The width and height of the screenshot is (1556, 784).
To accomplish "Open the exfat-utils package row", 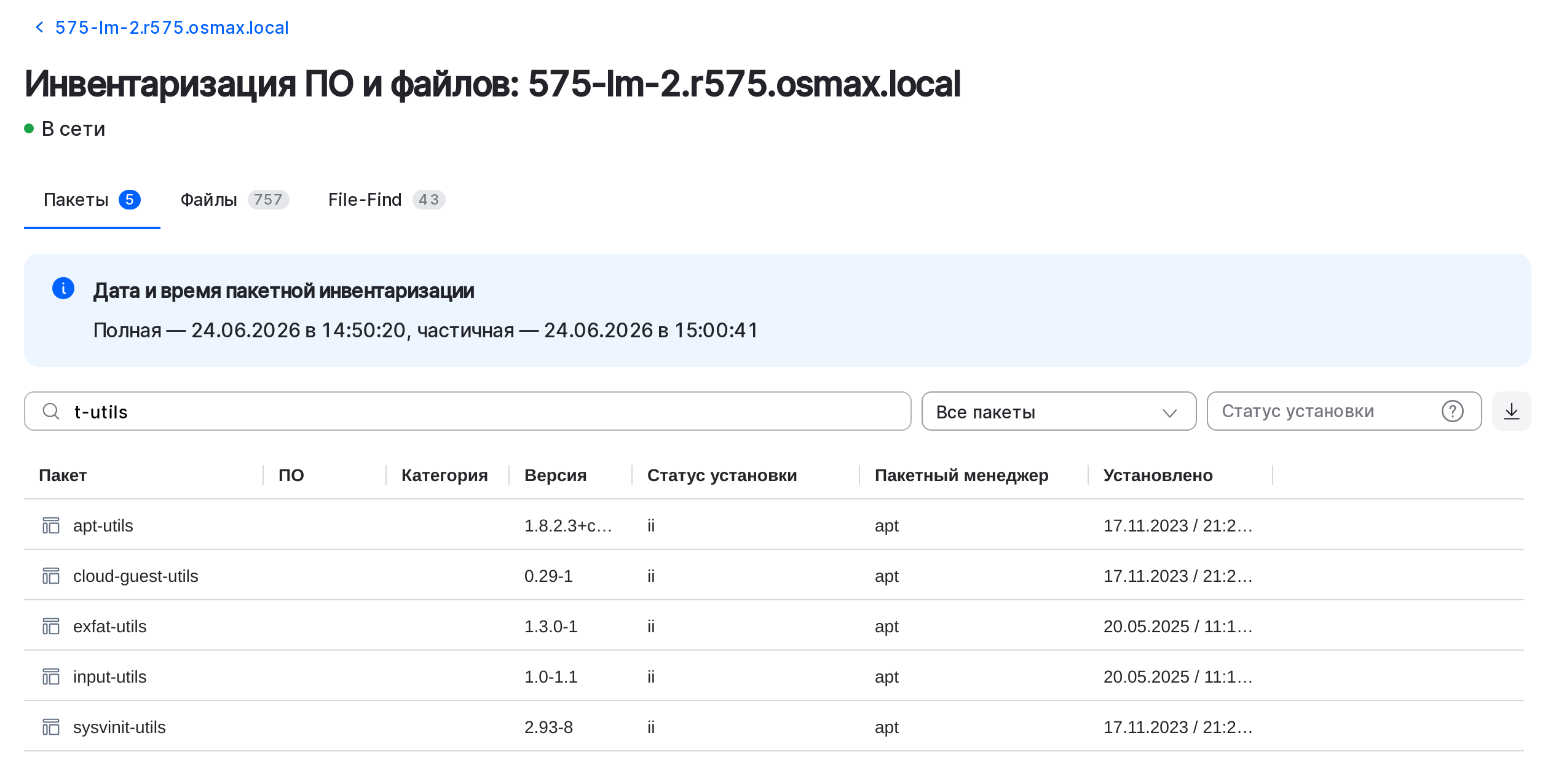I will [x=773, y=626].
